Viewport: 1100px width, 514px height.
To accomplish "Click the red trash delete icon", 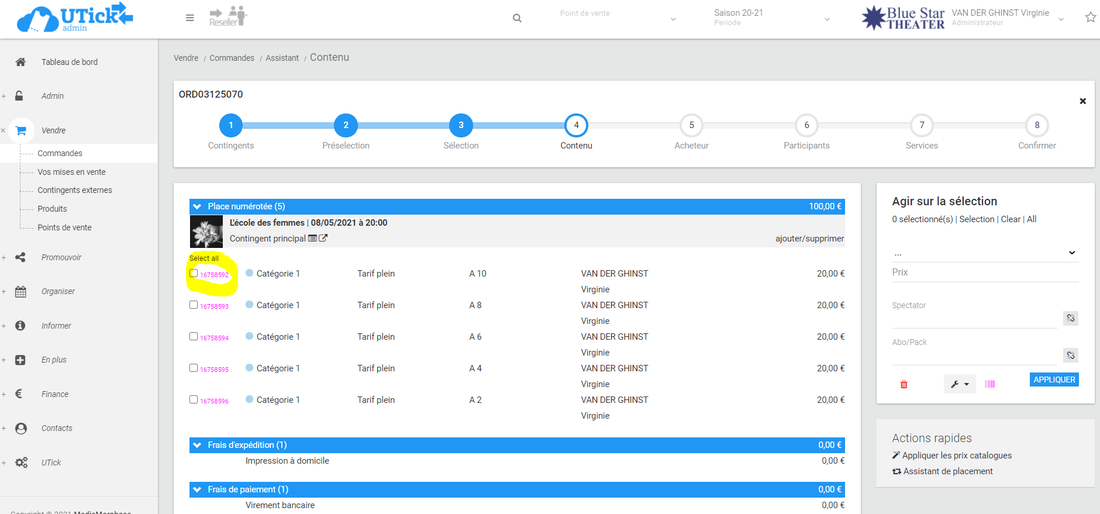I will 904,384.
